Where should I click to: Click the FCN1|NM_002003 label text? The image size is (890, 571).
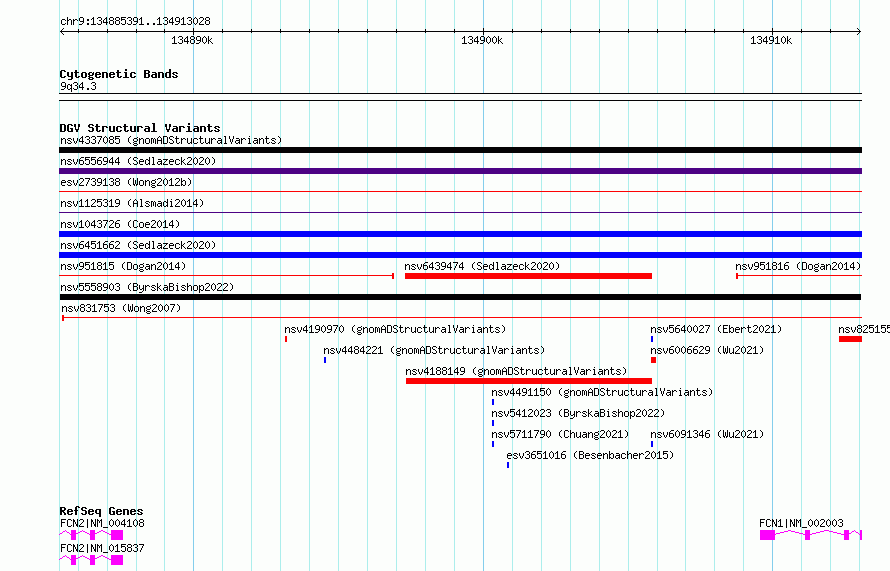801,523
